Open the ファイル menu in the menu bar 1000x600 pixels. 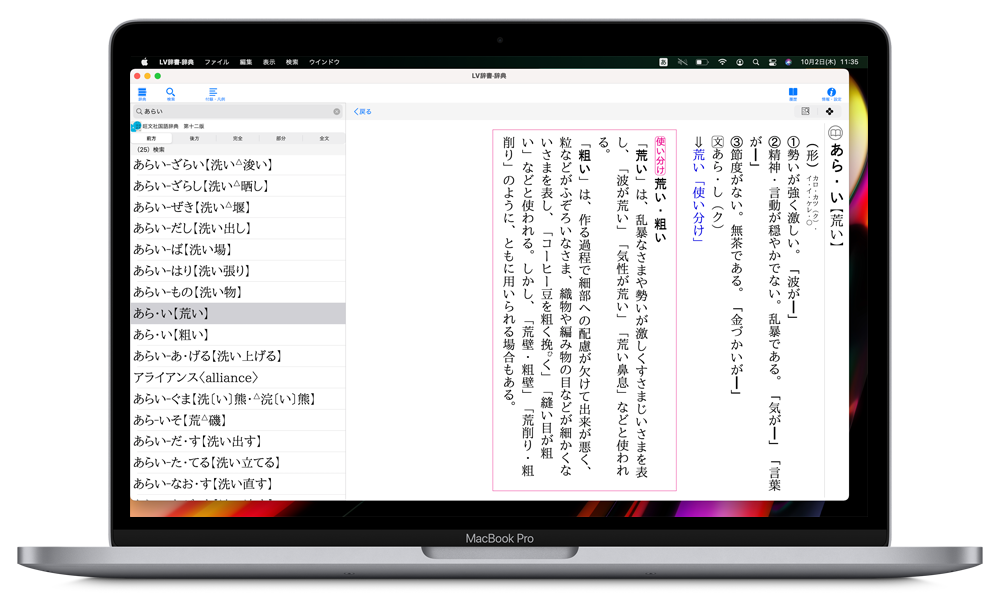click(216, 62)
